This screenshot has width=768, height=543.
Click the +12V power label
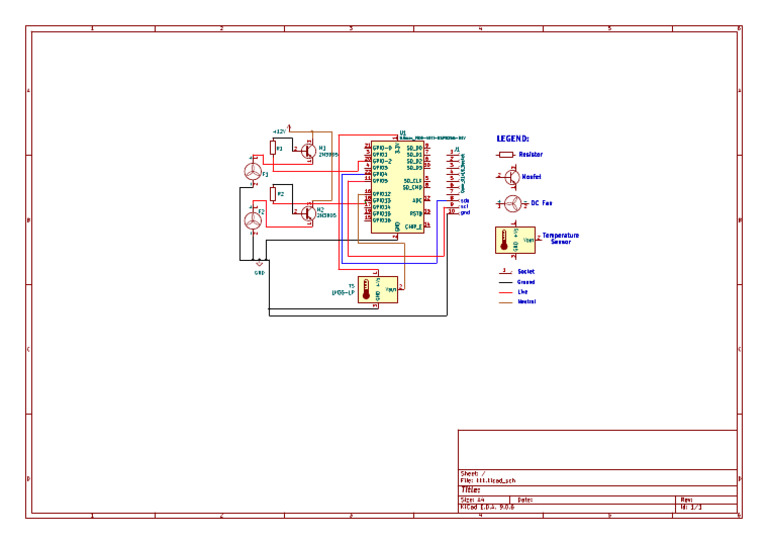279,131
